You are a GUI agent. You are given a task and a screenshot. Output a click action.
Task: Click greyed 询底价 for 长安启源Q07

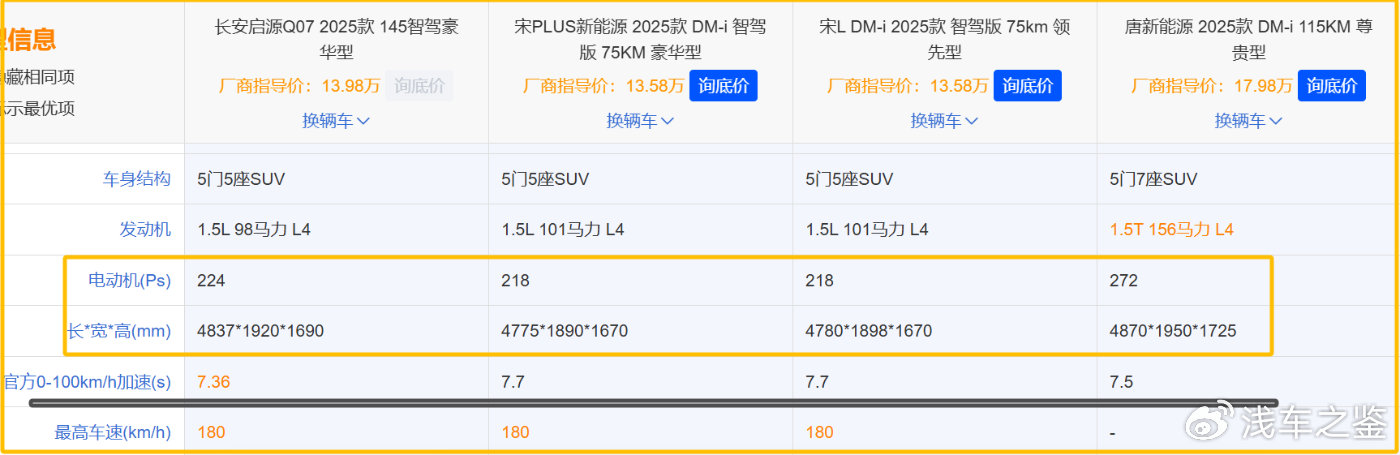pyautogui.click(x=420, y=86)
